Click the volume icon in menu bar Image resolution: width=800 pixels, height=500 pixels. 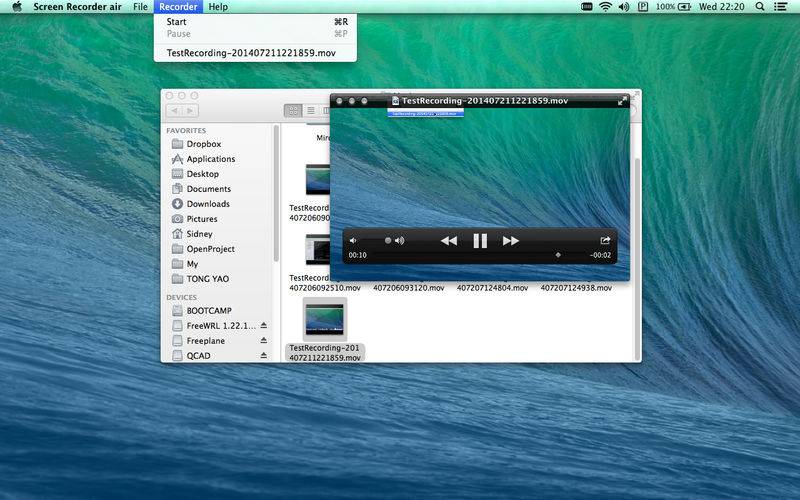(x=623, y=7)
